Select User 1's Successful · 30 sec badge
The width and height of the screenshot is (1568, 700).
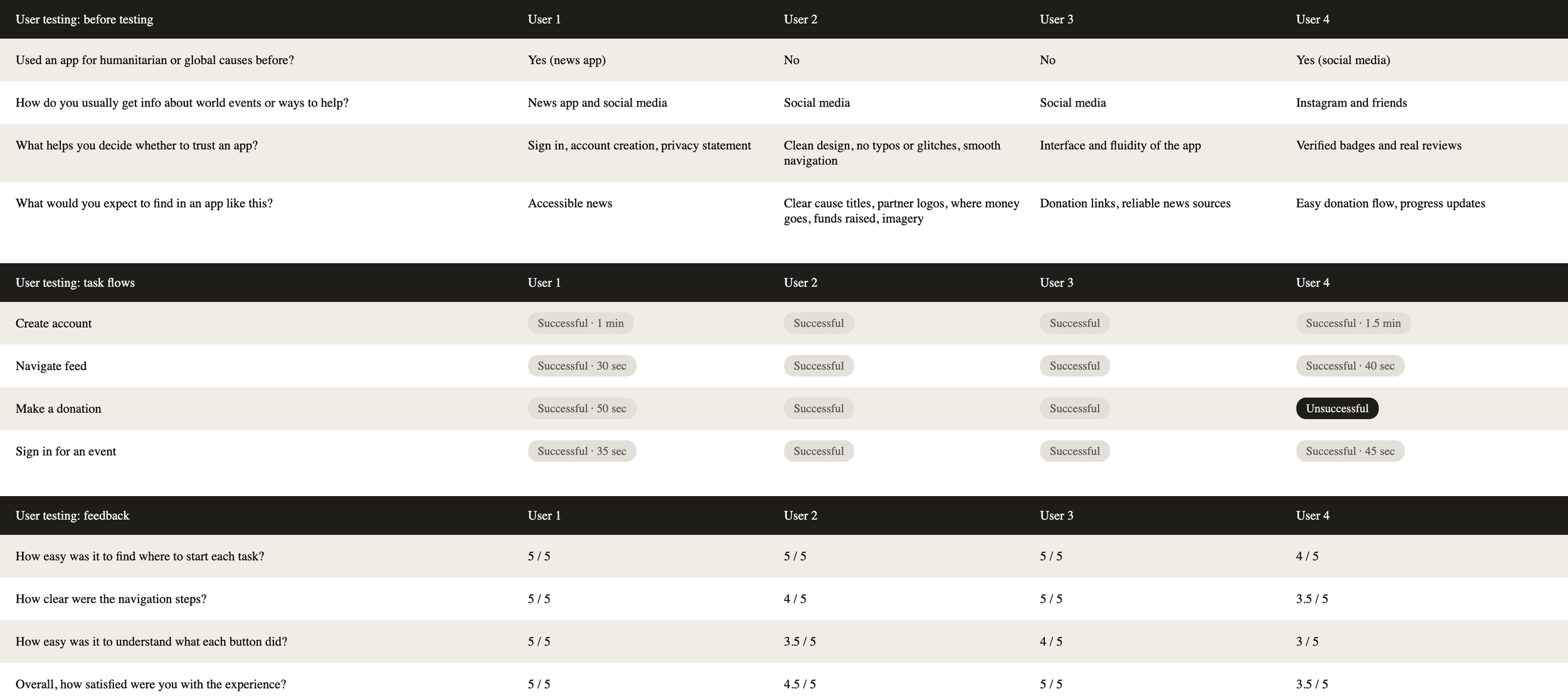point(582,366)
